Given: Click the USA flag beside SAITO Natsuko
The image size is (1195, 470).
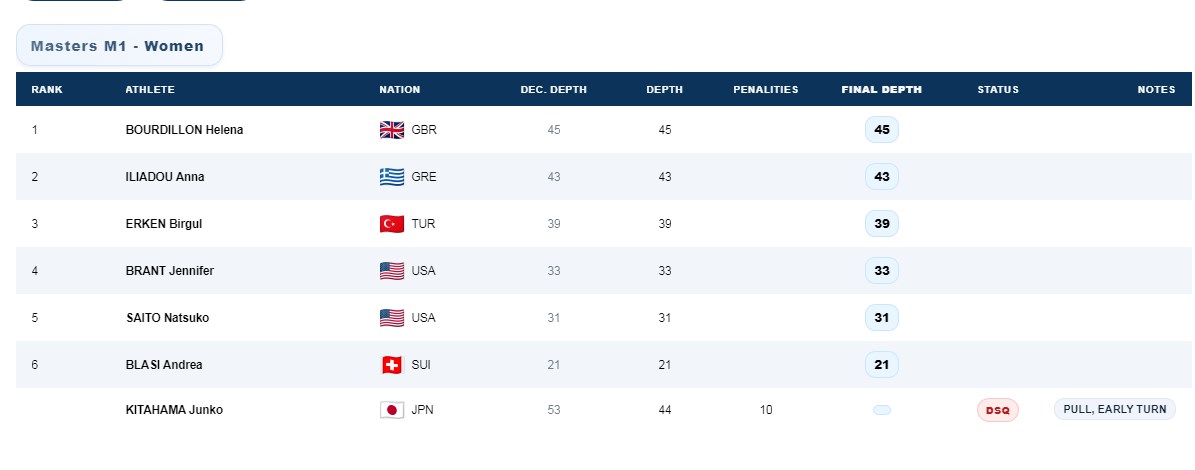Looking at the screenshot, I should (392, 318).
